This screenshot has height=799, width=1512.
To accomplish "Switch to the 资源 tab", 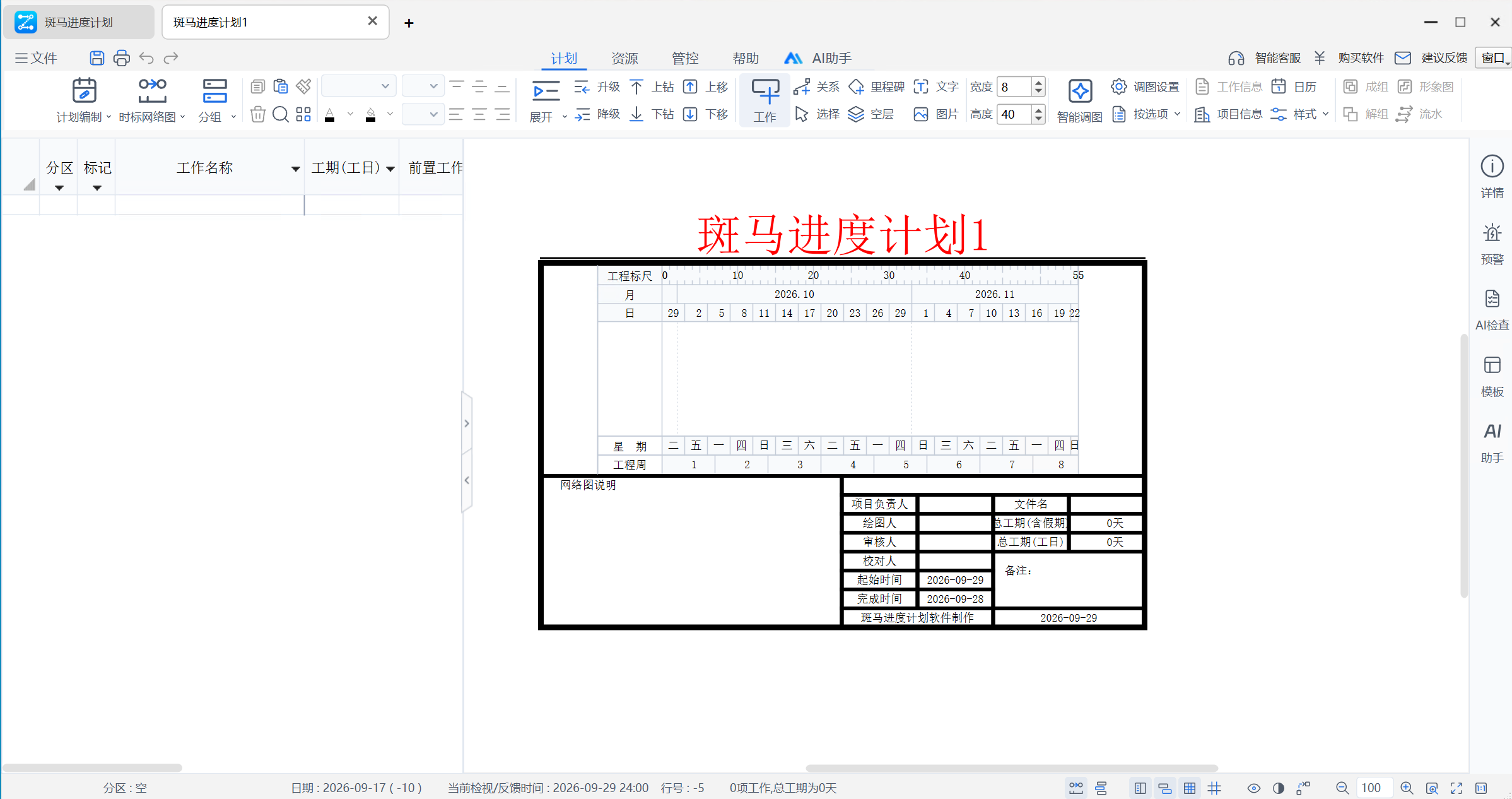I will point(624,58).
